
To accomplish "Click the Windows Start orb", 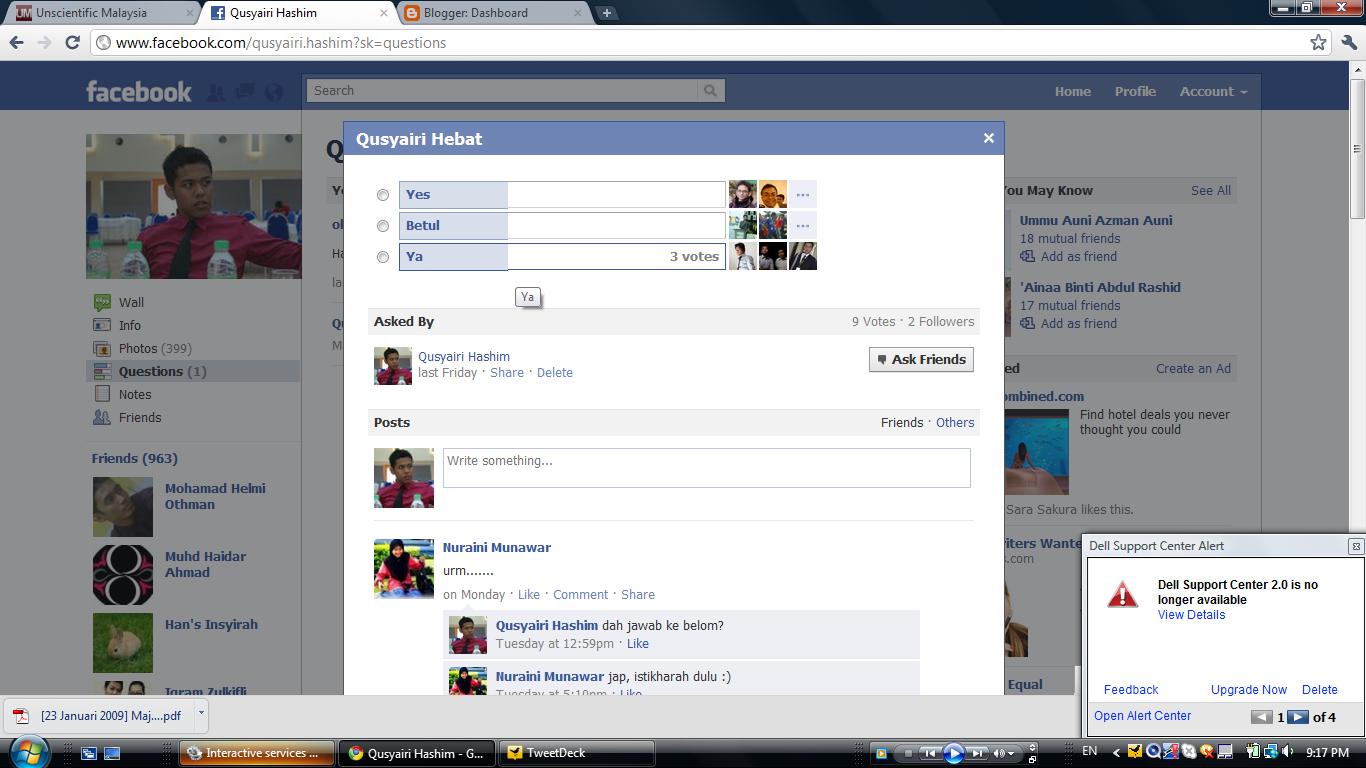I will [27, 751].
